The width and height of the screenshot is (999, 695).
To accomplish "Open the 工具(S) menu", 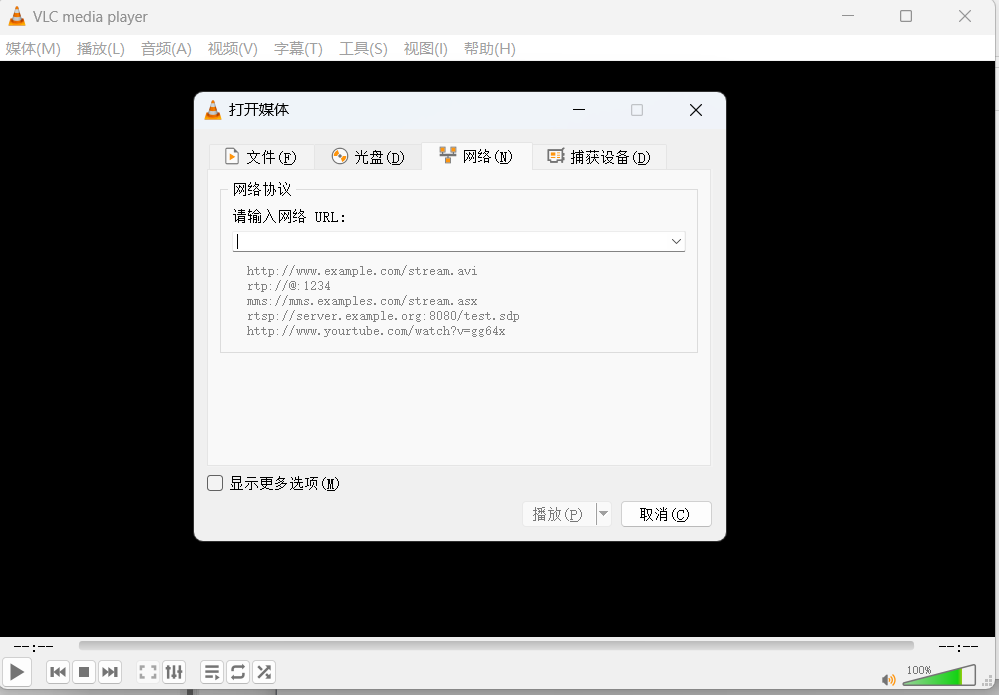I will pos(363,49).
